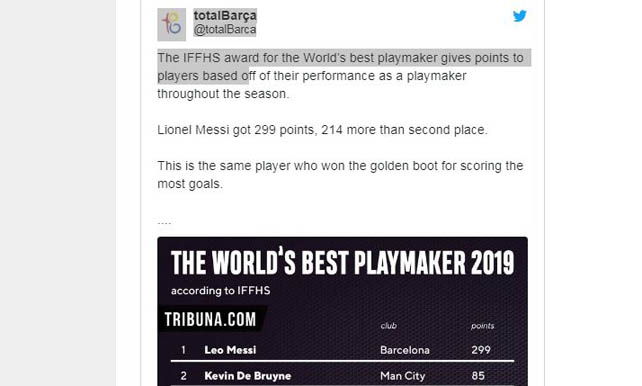This screenshot has width=642, height=386.
Task: Click the 'club' column header
Action: coord(389,326)
